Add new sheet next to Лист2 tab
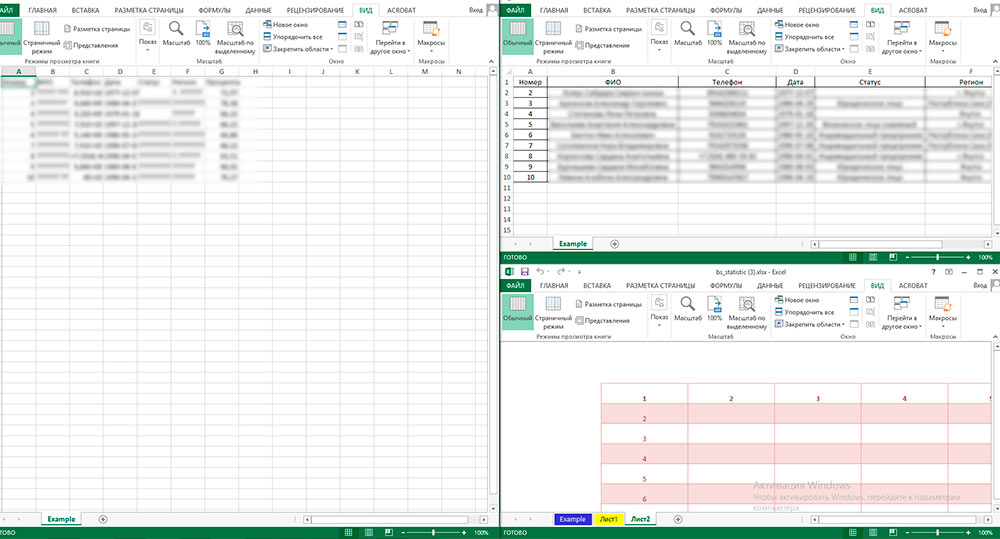 coord(678,519)
